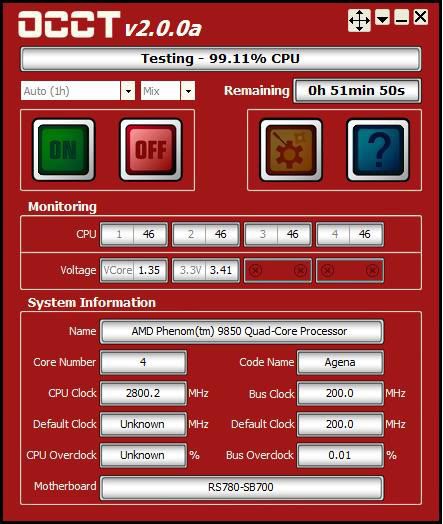Click the four-arrow move window icon
The height and width of the screenshot is (524, 443).
359,21
